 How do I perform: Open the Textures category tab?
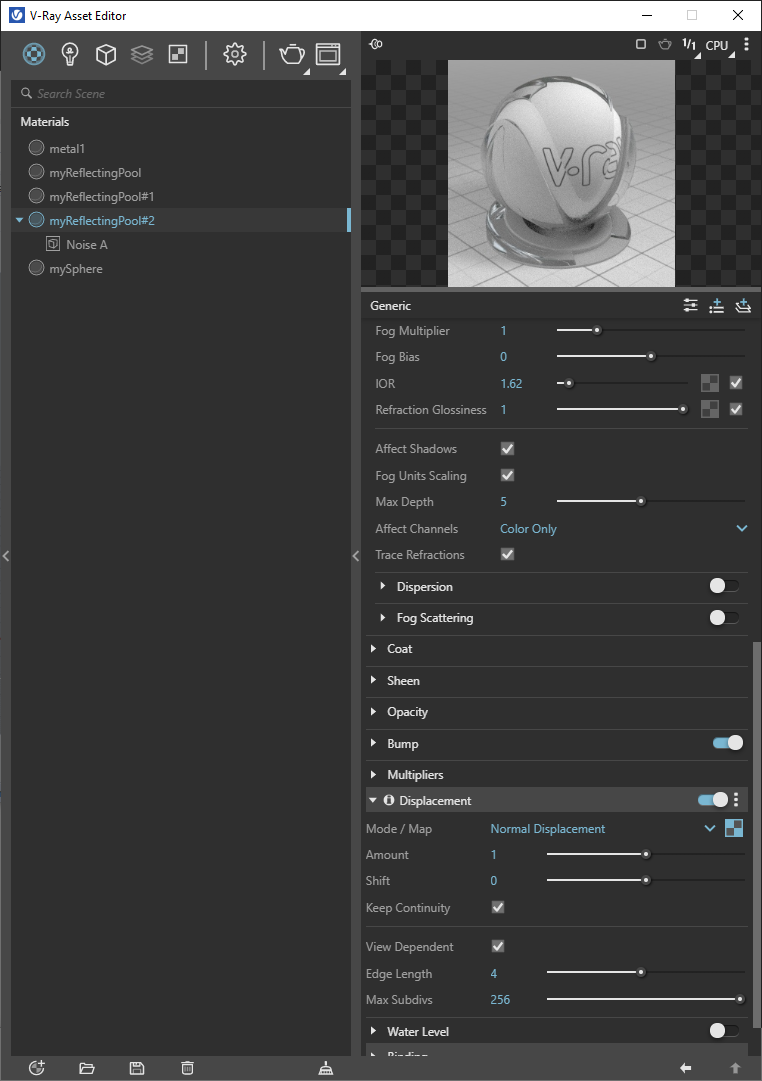click(178, 54)
